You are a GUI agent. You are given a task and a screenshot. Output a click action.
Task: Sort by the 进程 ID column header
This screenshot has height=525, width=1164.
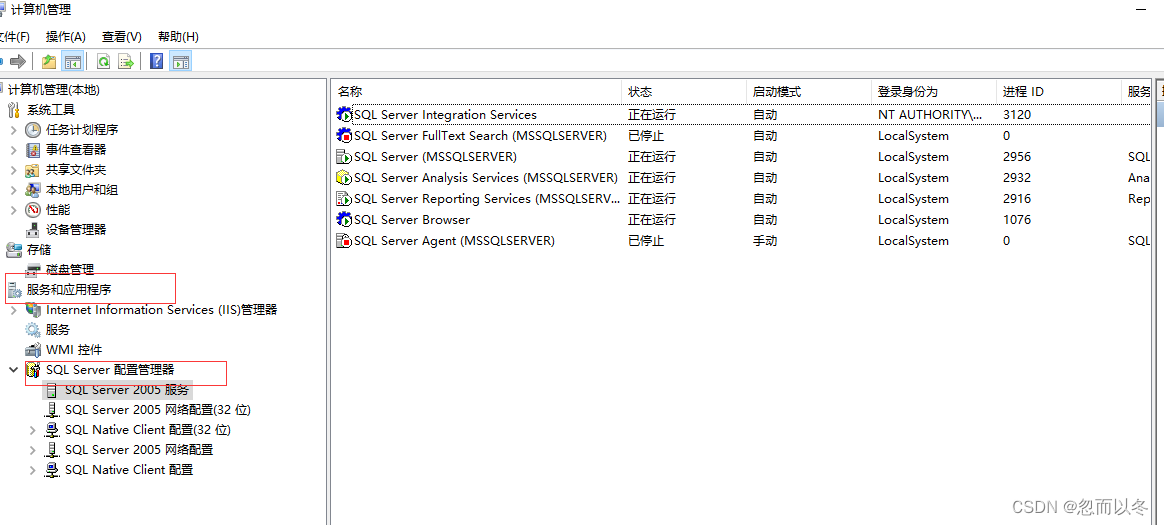[1023, 92]
